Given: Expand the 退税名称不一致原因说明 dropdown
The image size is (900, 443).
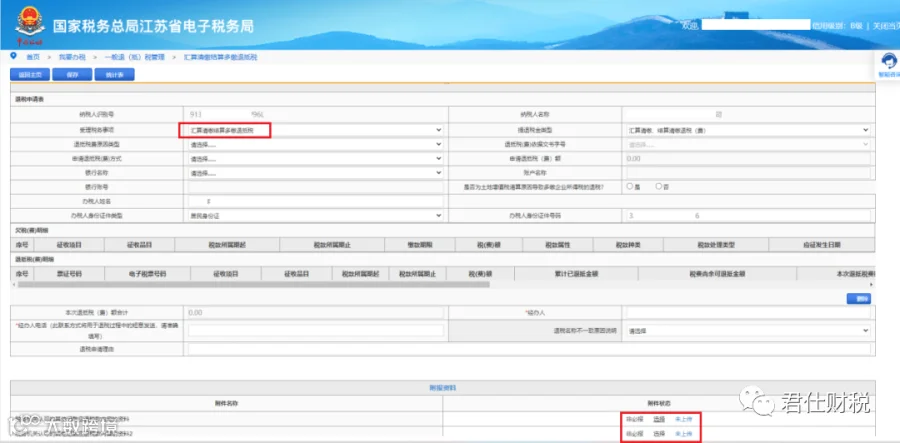Looking at the screenshot, I should coord(748,331).
